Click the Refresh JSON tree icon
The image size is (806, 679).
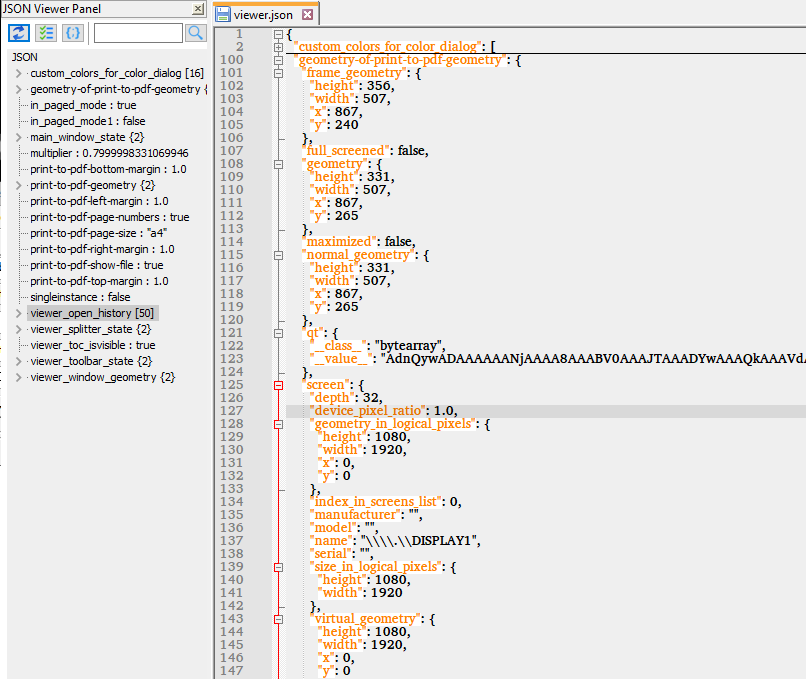19,33
